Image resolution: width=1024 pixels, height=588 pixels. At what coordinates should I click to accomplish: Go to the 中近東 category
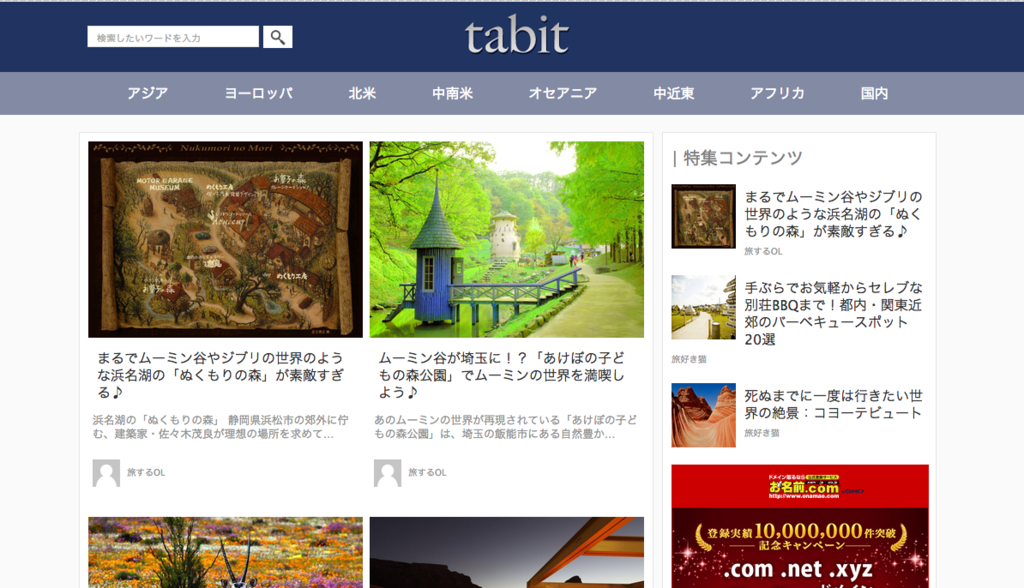(x=674, y=93)
